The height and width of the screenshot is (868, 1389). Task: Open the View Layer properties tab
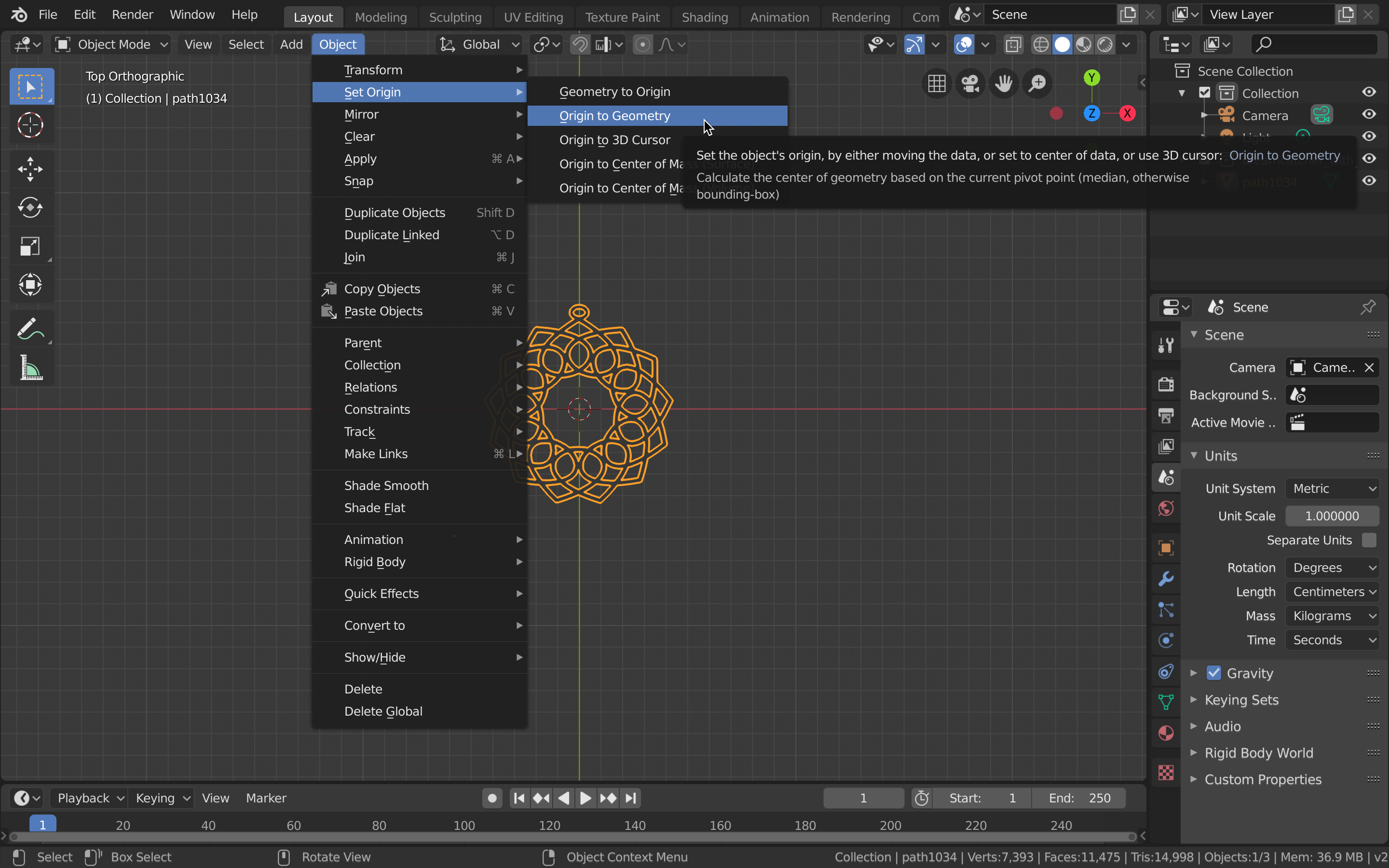(1166, 446)
